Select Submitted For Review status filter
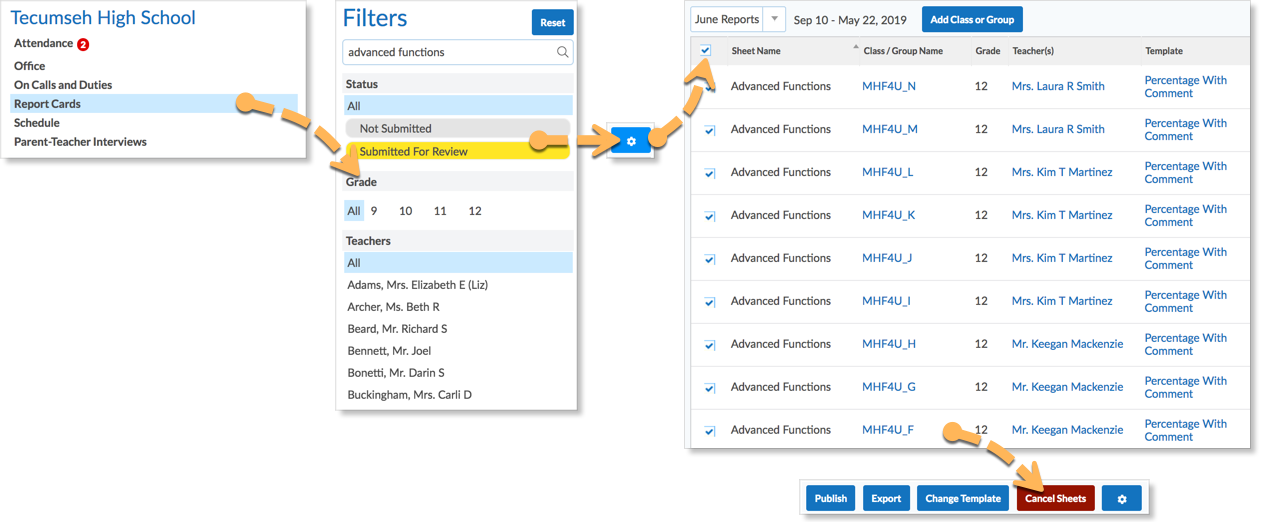1261x522 pixels. coord(457,151)
